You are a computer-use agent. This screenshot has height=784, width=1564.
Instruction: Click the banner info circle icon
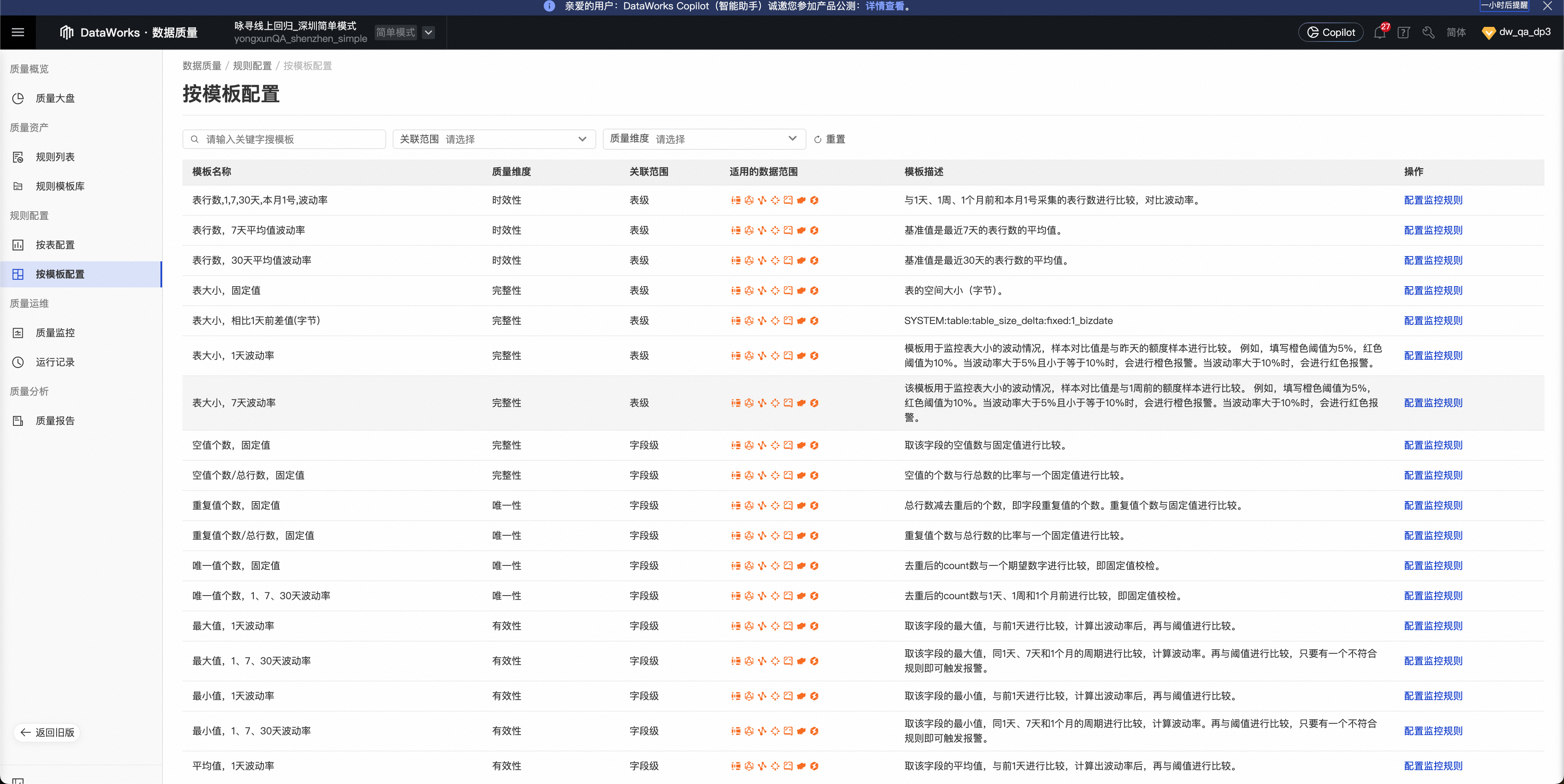pos(549,6)
